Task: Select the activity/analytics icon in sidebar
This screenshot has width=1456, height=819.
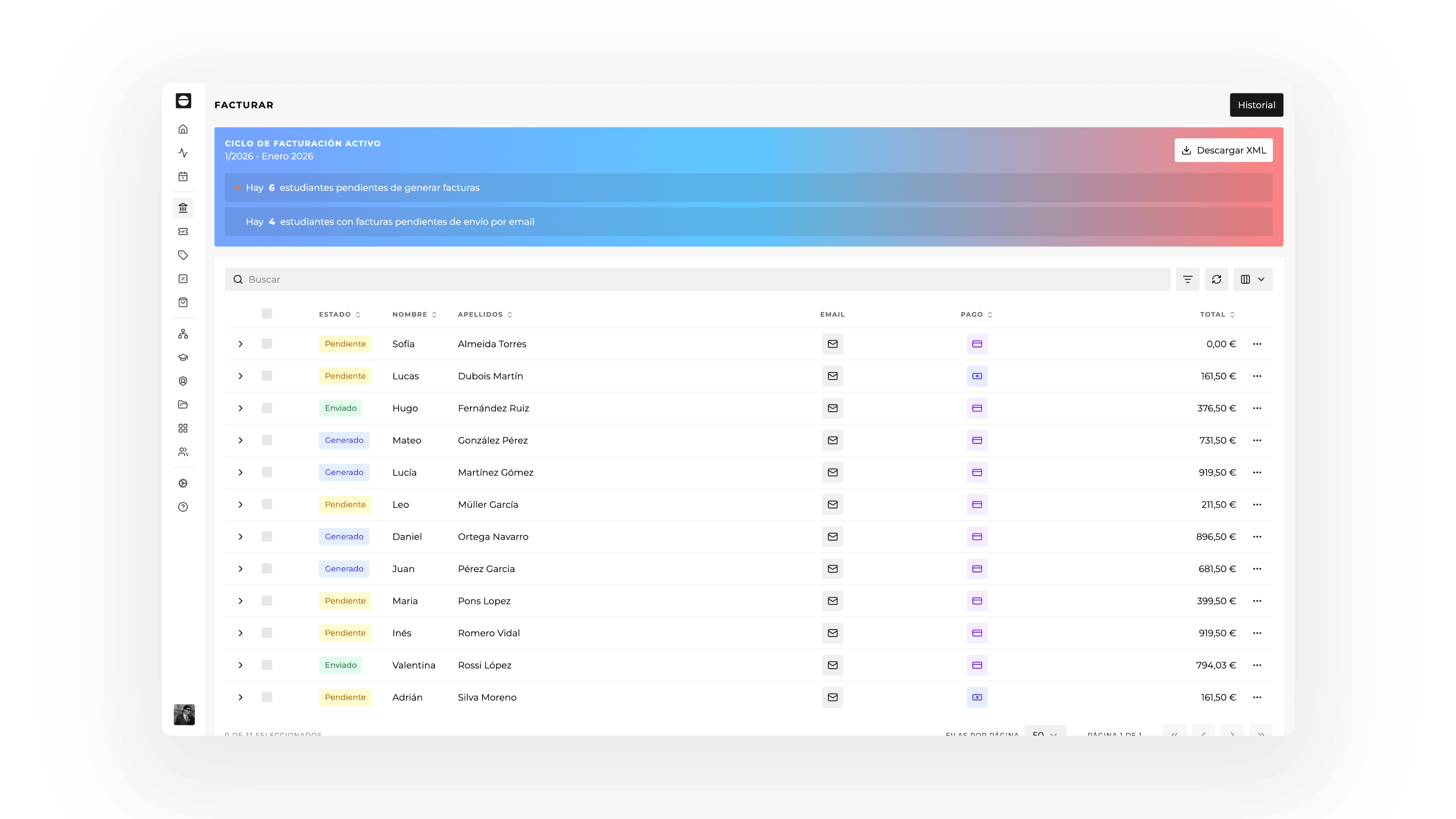Action: (183, 152)
